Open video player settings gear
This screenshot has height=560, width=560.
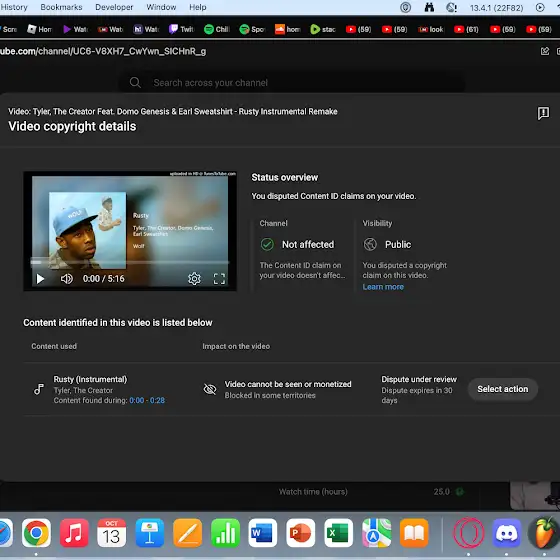[194, 279]
